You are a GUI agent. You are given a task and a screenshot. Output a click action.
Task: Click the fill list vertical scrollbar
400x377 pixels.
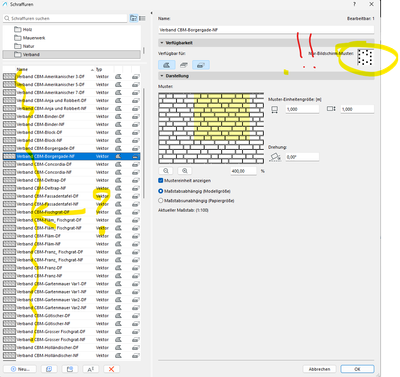[144, 143]
